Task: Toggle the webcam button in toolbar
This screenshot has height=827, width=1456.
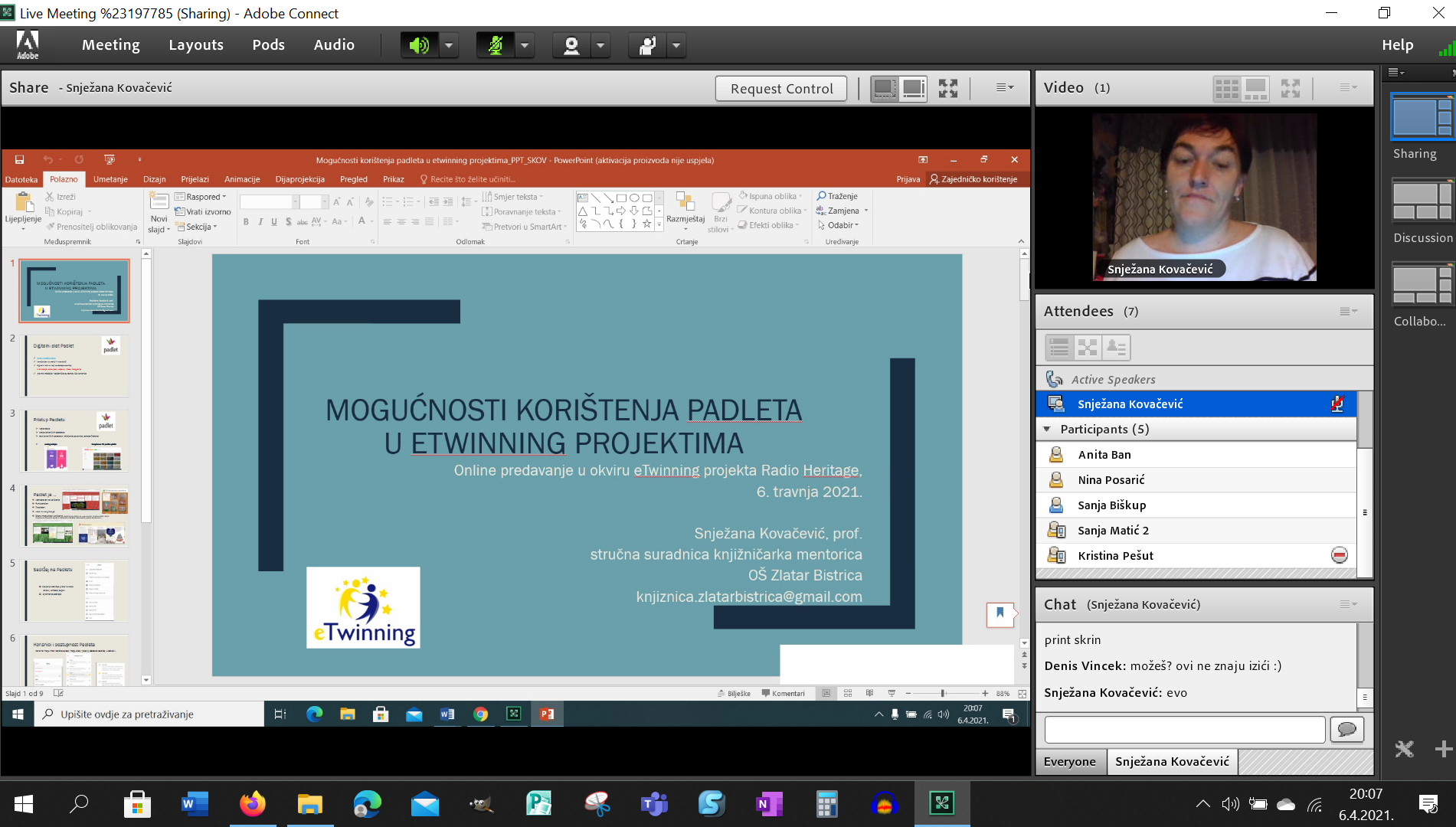Action: click(571, 45)
